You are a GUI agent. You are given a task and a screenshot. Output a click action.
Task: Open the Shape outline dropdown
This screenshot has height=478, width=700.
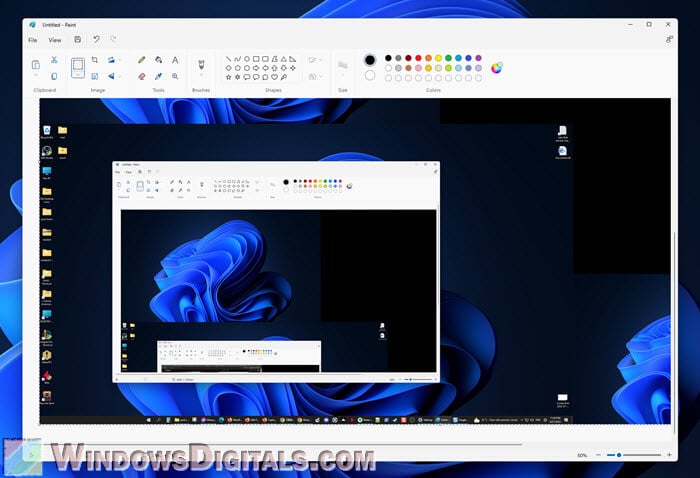click(x=321, y=60)
